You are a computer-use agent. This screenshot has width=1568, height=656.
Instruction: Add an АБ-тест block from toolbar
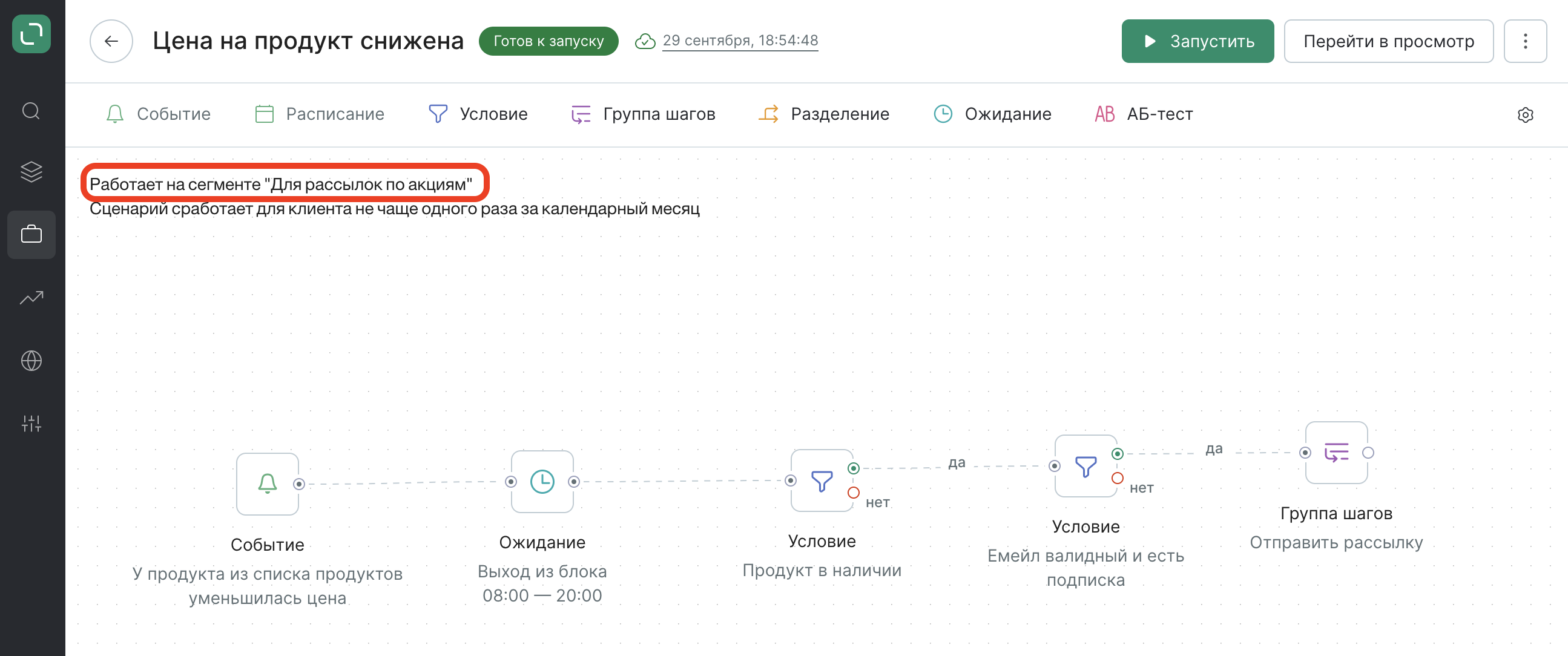1144,114
